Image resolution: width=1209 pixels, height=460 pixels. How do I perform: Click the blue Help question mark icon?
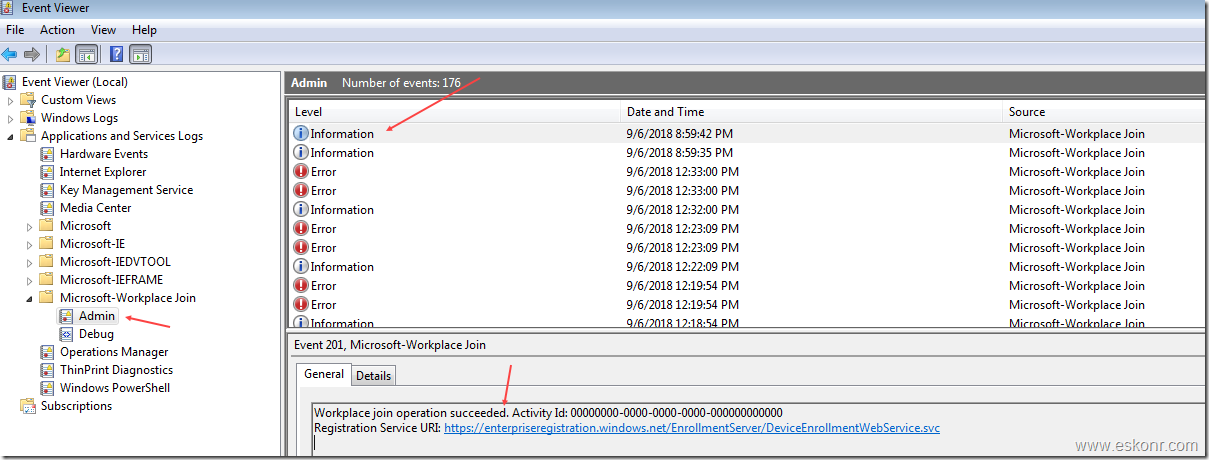[x=116, y=54]
